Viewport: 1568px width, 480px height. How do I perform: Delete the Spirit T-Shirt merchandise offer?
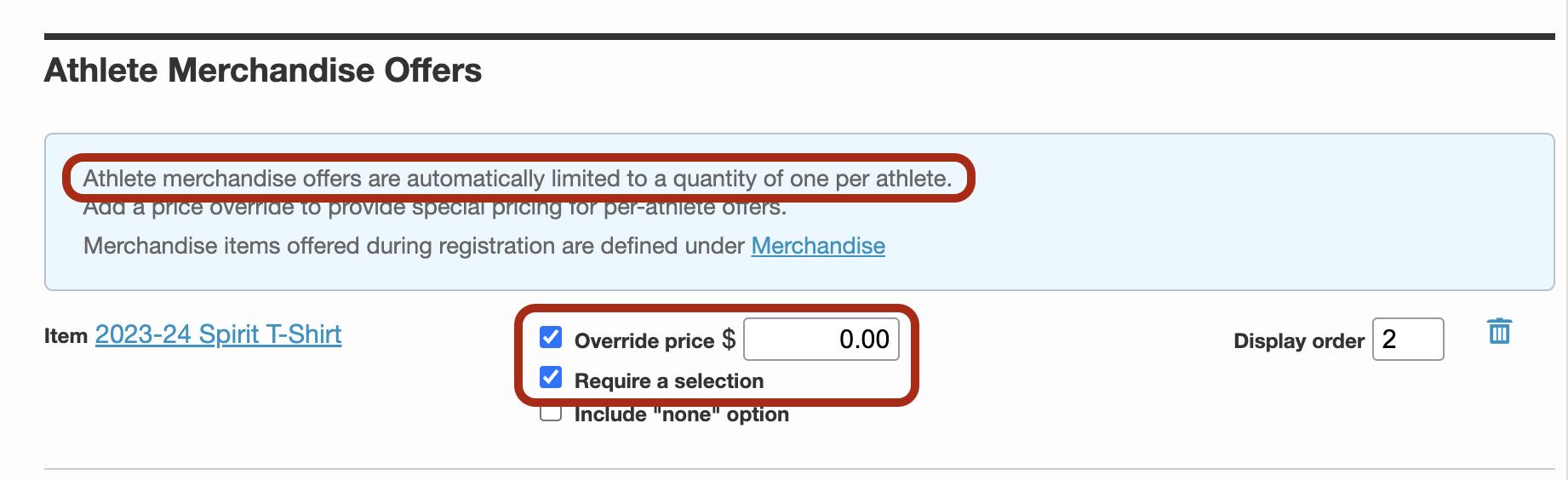point(1499,331)
